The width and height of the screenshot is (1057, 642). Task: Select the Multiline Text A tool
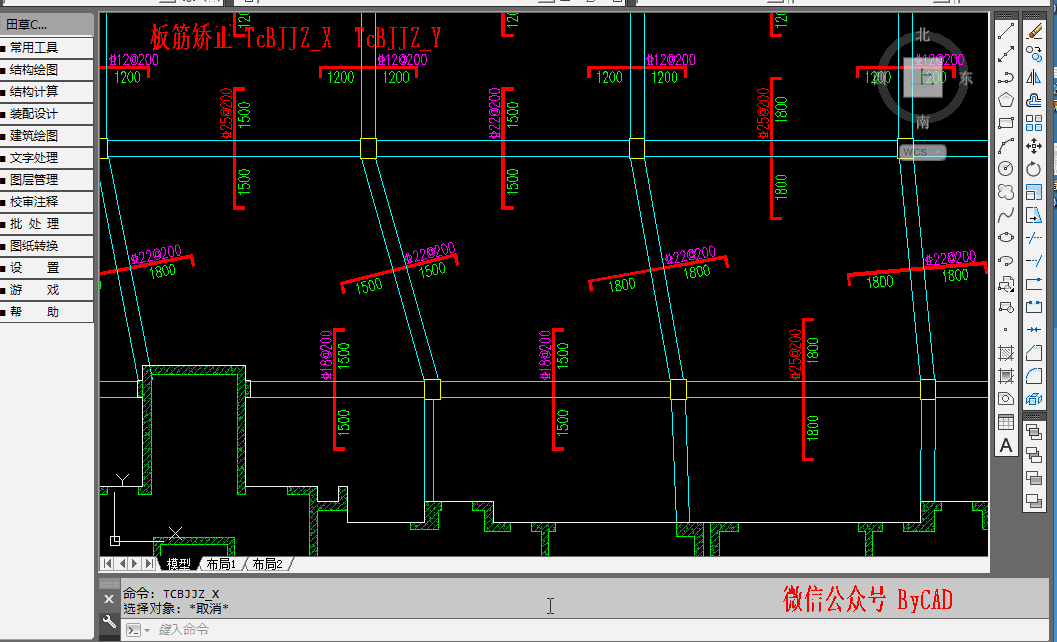1006,446
